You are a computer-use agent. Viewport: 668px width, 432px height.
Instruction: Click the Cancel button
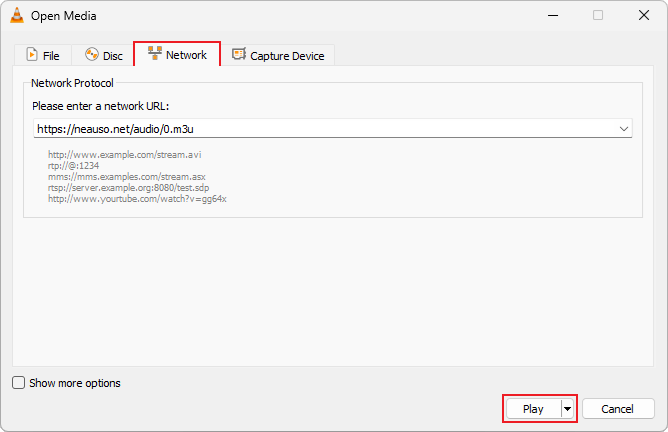click(x=618, y=409)
